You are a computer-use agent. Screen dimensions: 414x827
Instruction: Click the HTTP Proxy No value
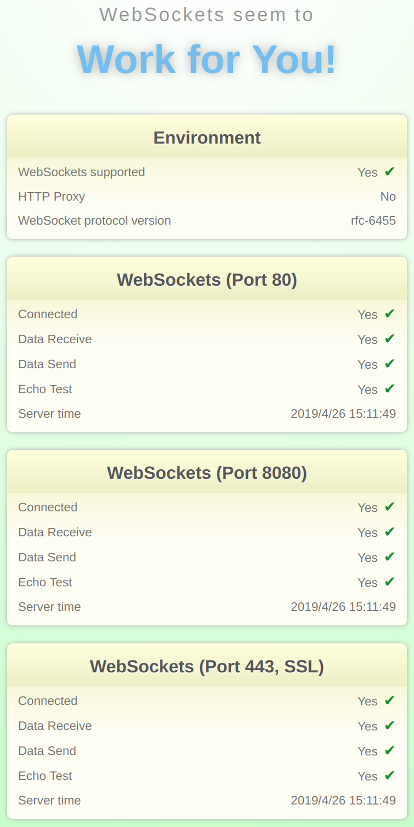388,197
